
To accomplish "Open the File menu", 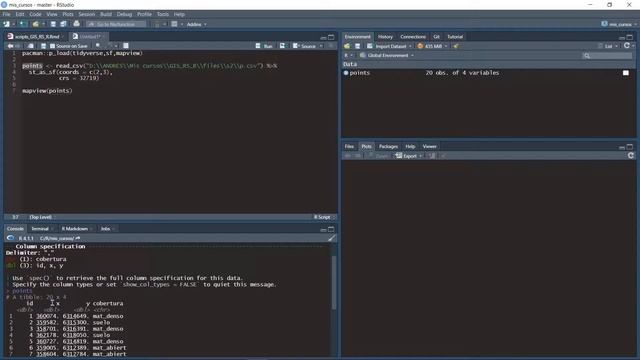I will tap(7, 14).
